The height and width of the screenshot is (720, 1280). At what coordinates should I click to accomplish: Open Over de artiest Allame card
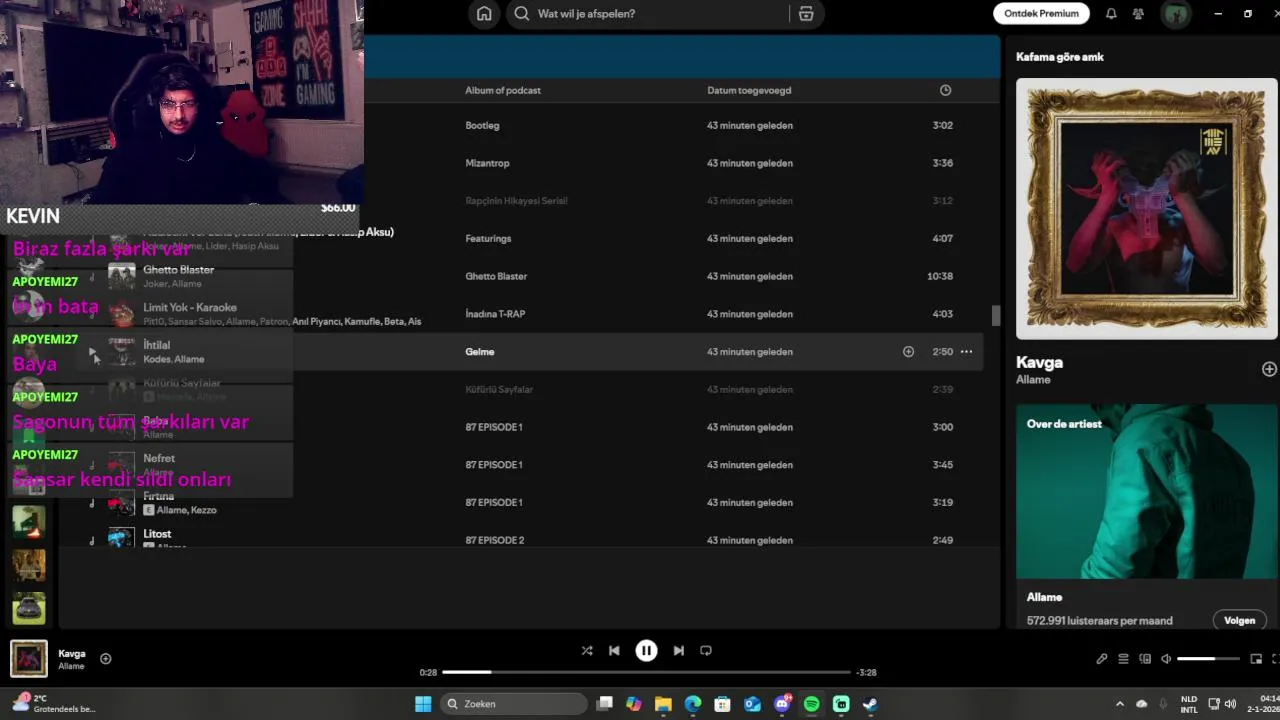click(1147, 516)
